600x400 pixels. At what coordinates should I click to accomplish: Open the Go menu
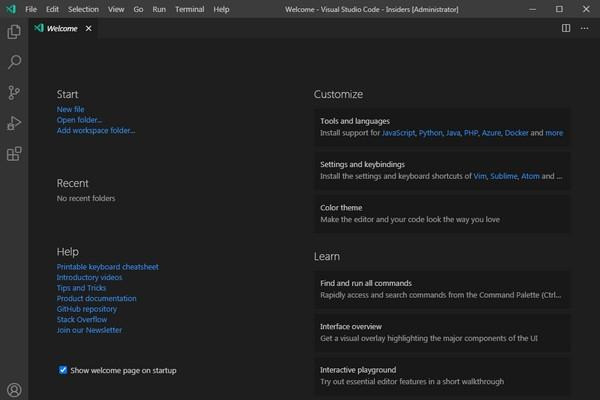(138, 9)
